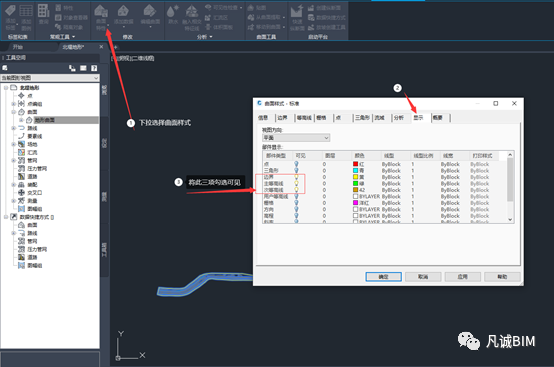
Task: Open 对象查看器 from the ribbon
Action: [x=71, y=17]
